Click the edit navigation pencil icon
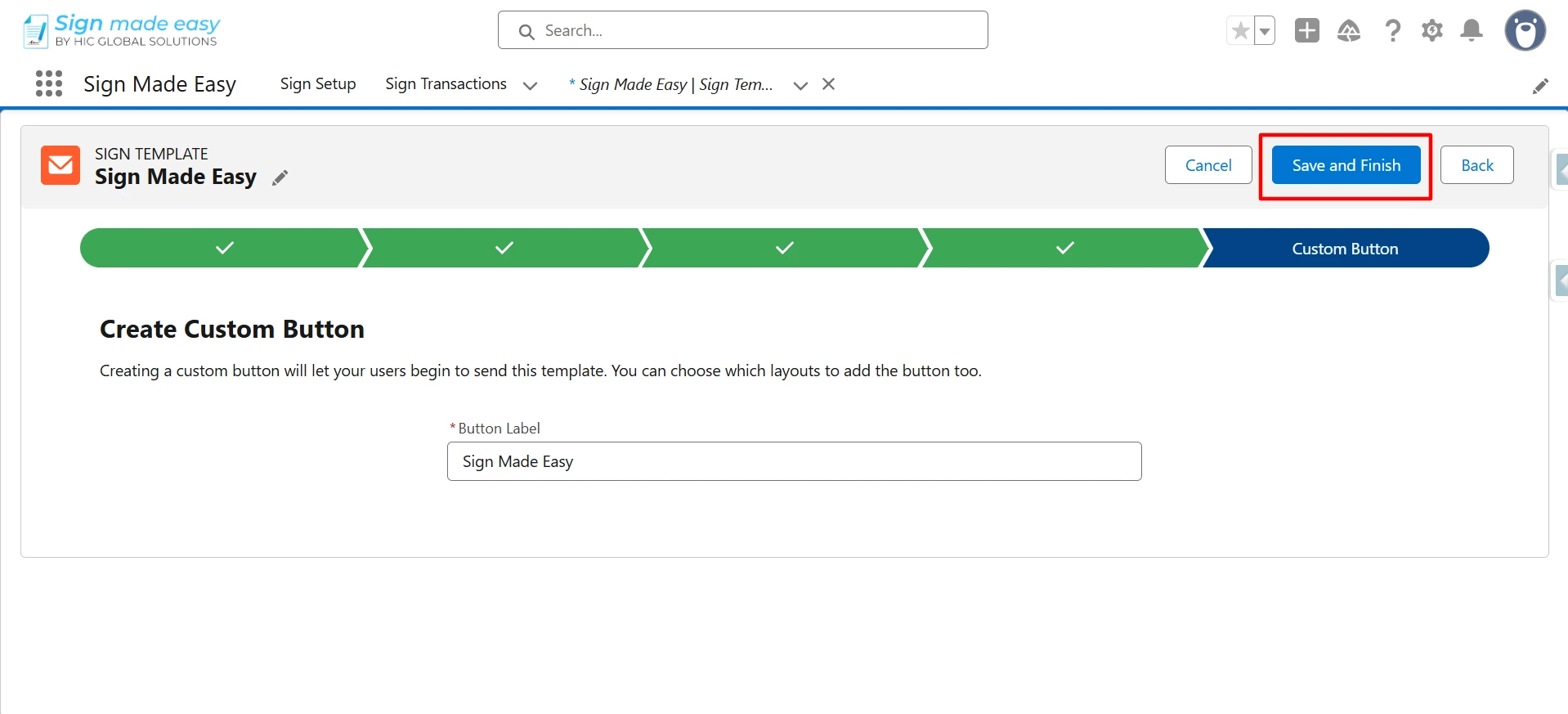This screenshot has width=1568, height=714. pyautogui.click(x=1540, y=86)
